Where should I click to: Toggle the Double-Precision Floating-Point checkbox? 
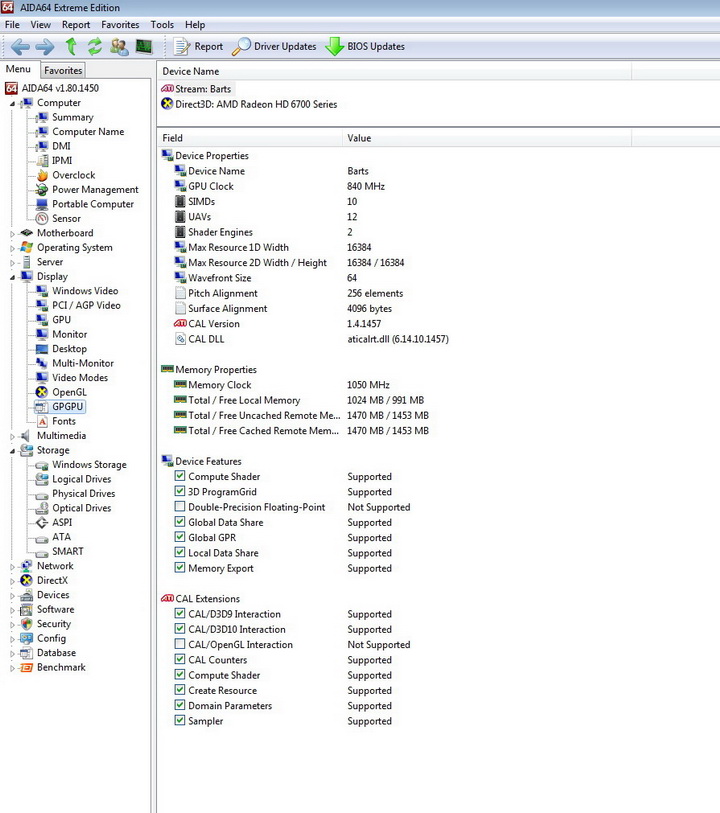(x=180, y=506)
